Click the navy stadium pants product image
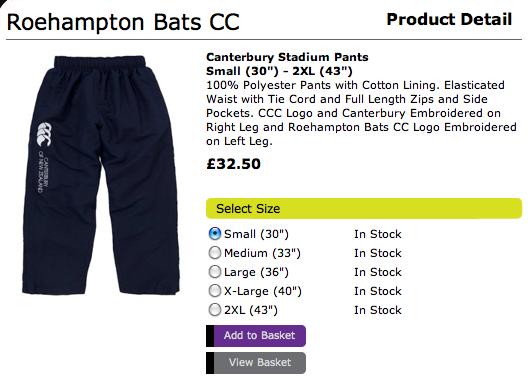The height and width of the screenshot is (383, 528). (x=101, y=175)
